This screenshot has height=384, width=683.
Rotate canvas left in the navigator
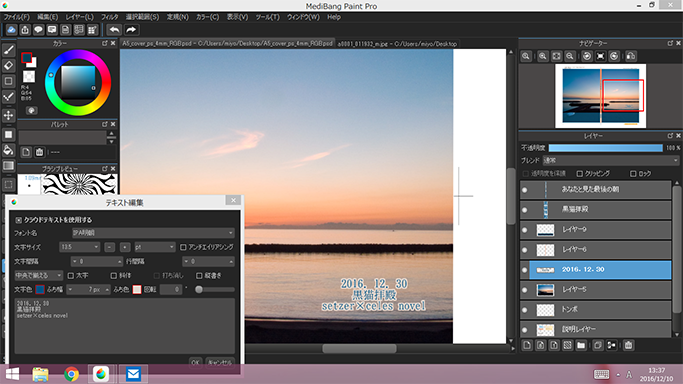point(587,56)
